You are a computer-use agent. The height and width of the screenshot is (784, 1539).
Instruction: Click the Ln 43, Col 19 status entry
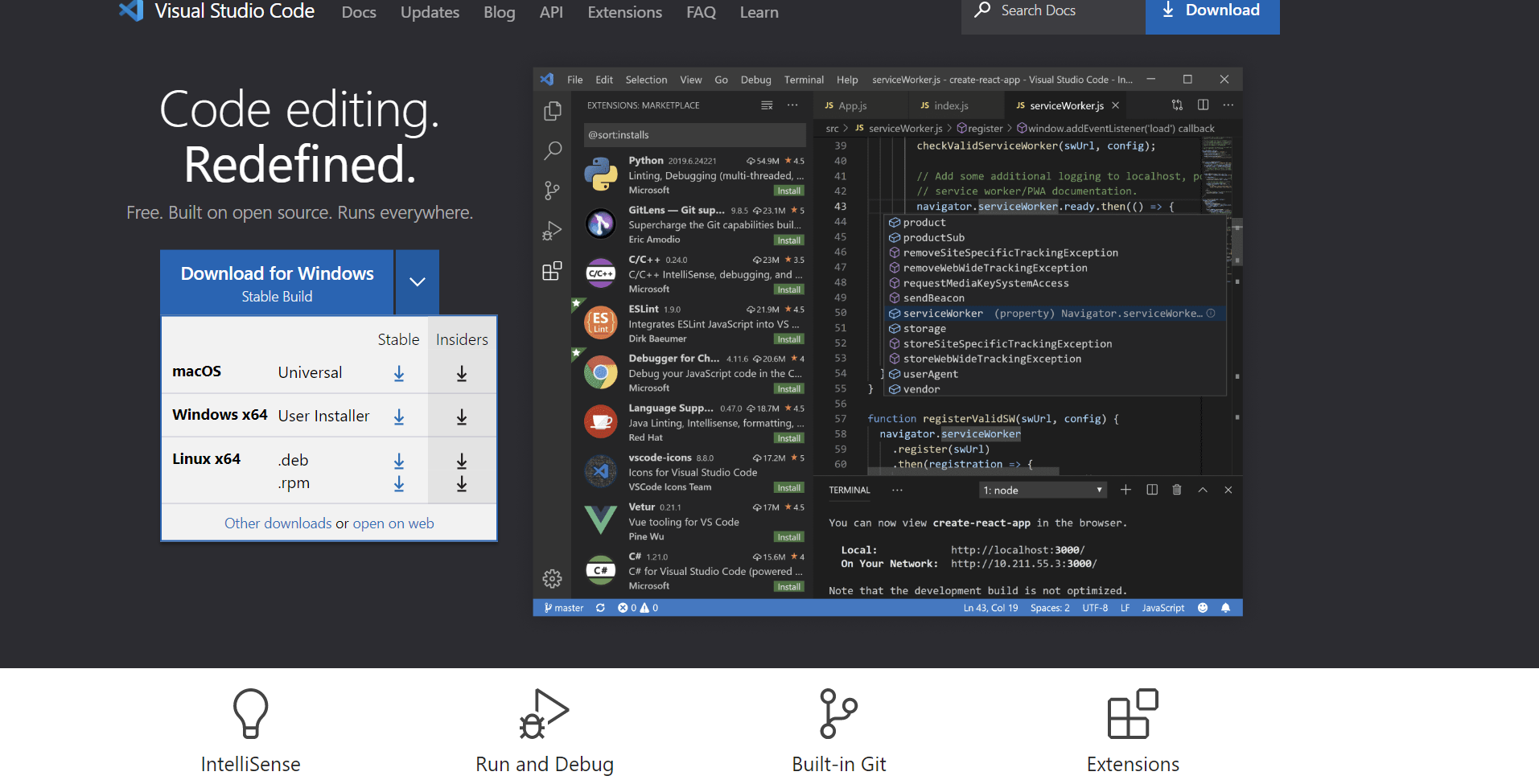(x=990, y=608)
